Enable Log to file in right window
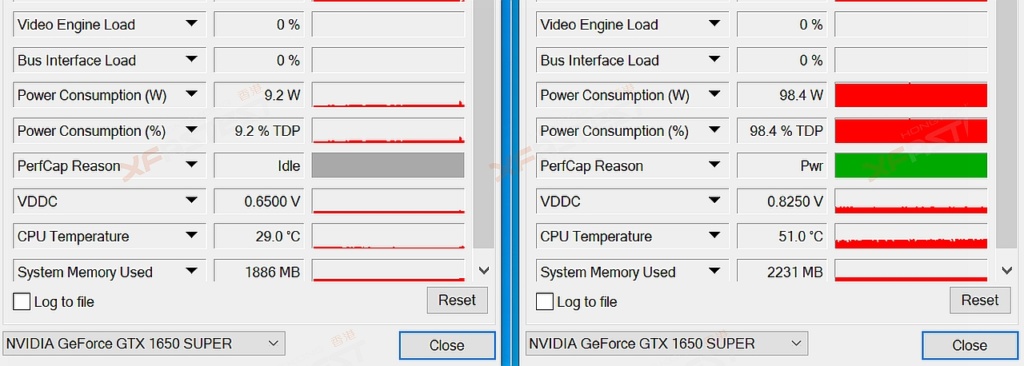Image resolution: width=1024 pixels, height=366 pixels. click(x=545, y=302)
